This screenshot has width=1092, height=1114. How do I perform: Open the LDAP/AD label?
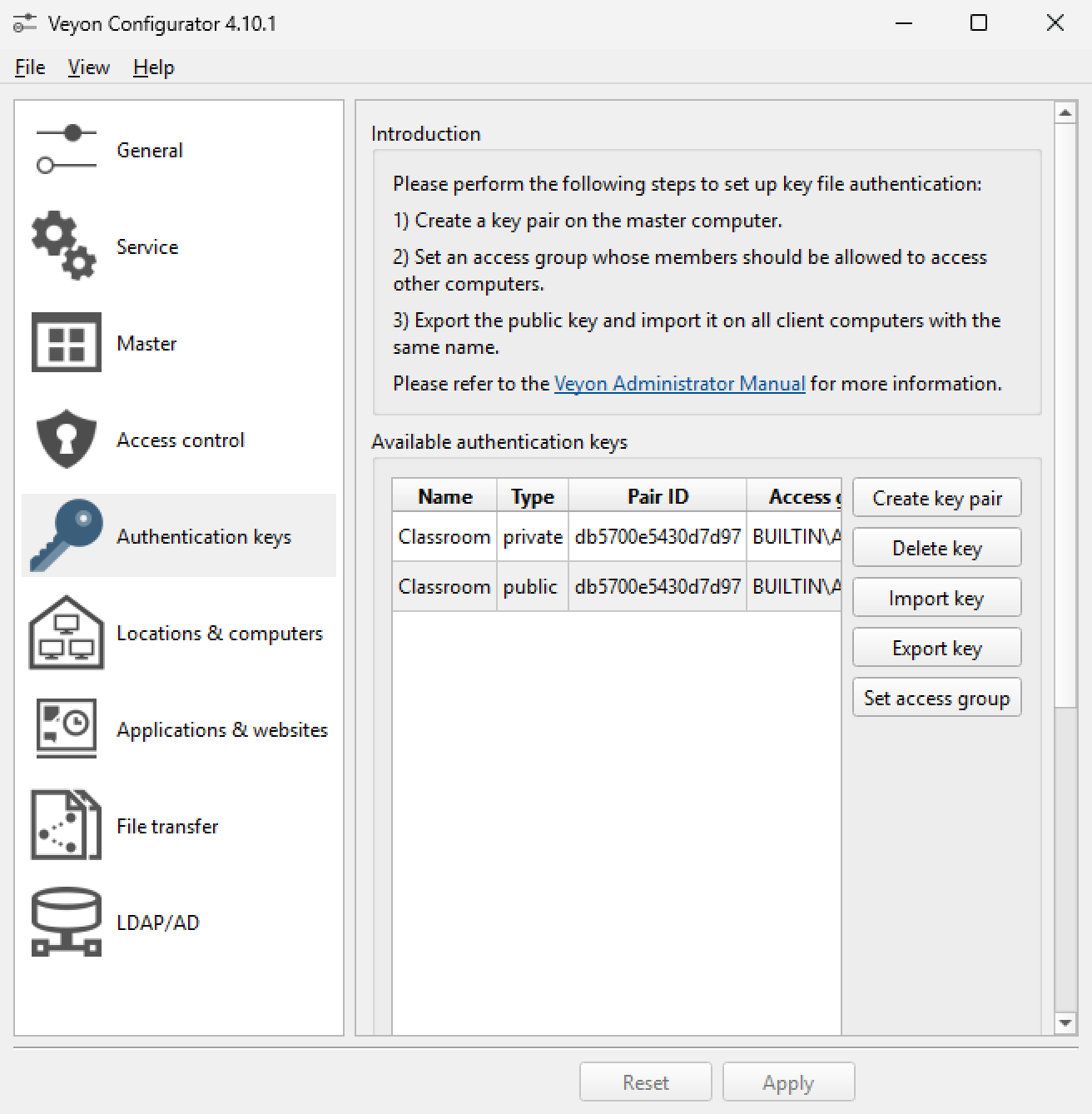click(x=158, y=923)
